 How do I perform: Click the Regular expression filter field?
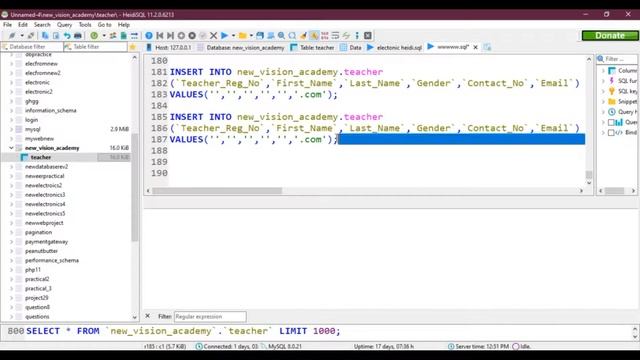(210, 316)
